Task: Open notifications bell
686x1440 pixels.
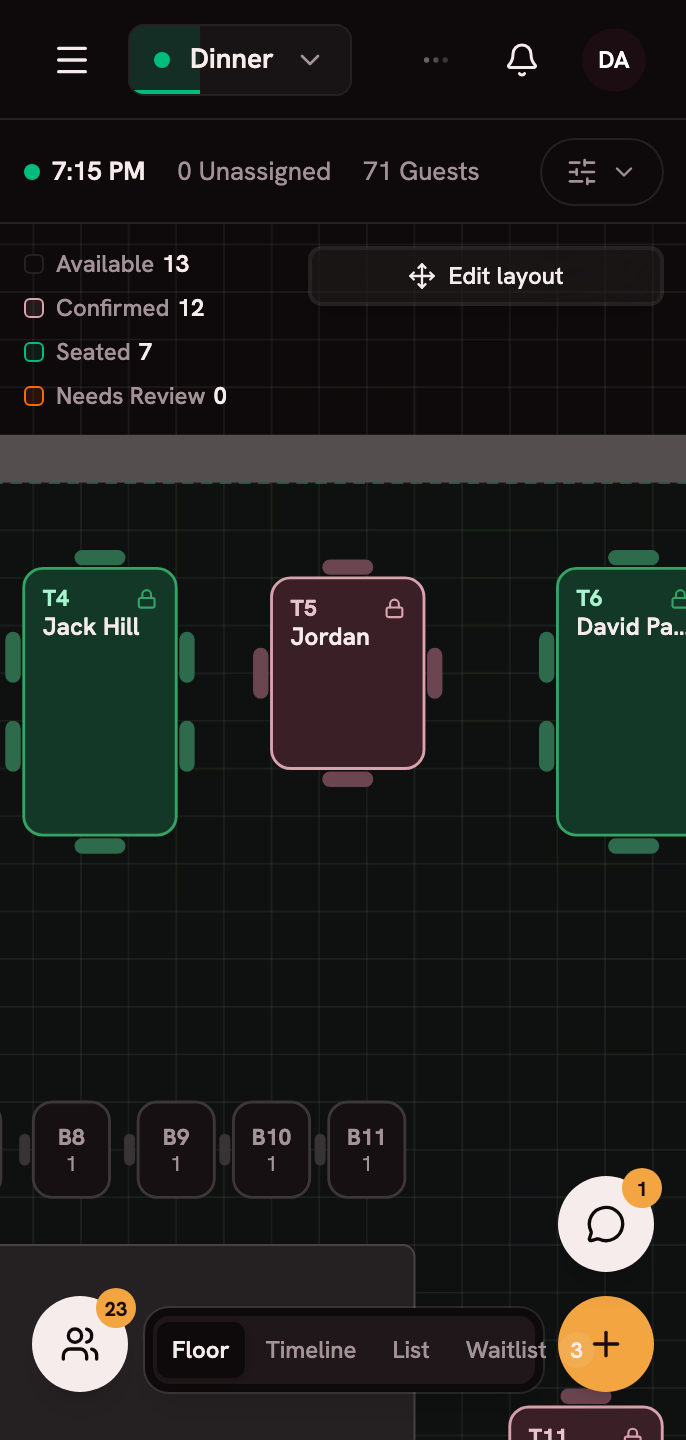Action: click(x=522, y=60)
